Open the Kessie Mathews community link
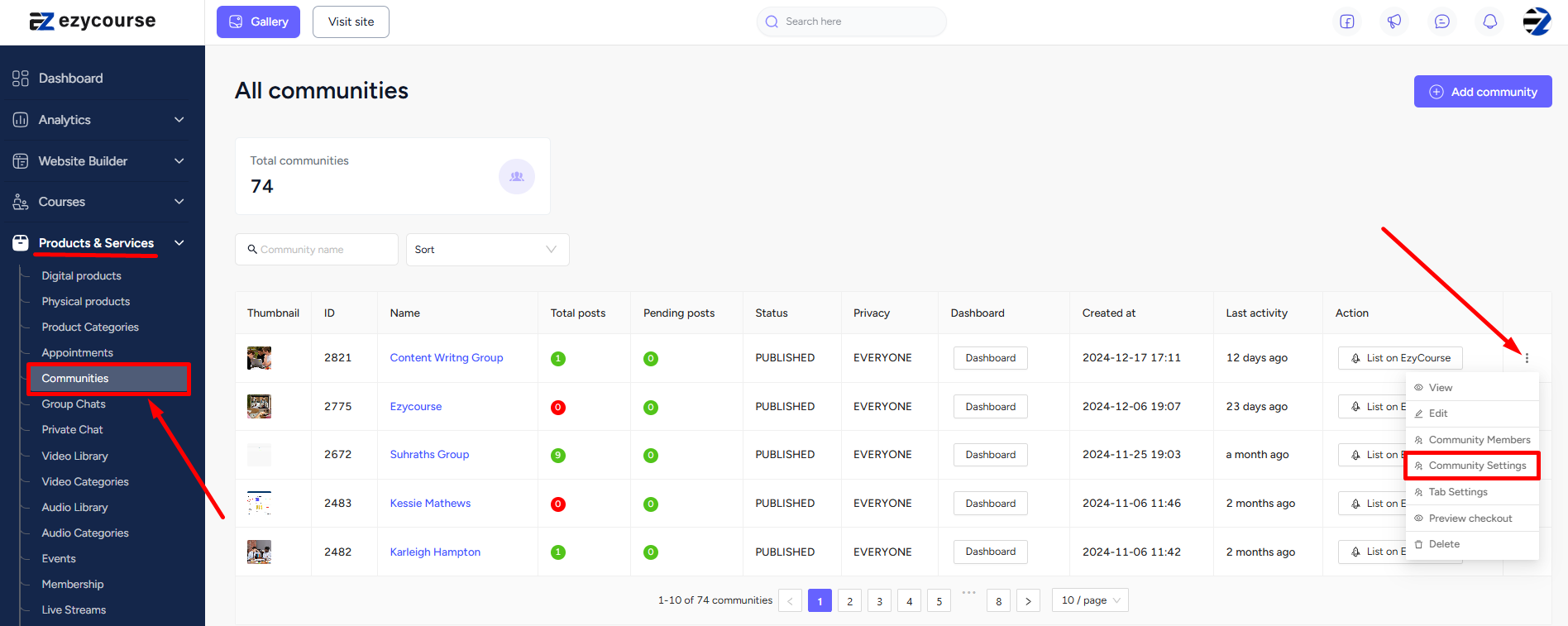 (430, 504)
